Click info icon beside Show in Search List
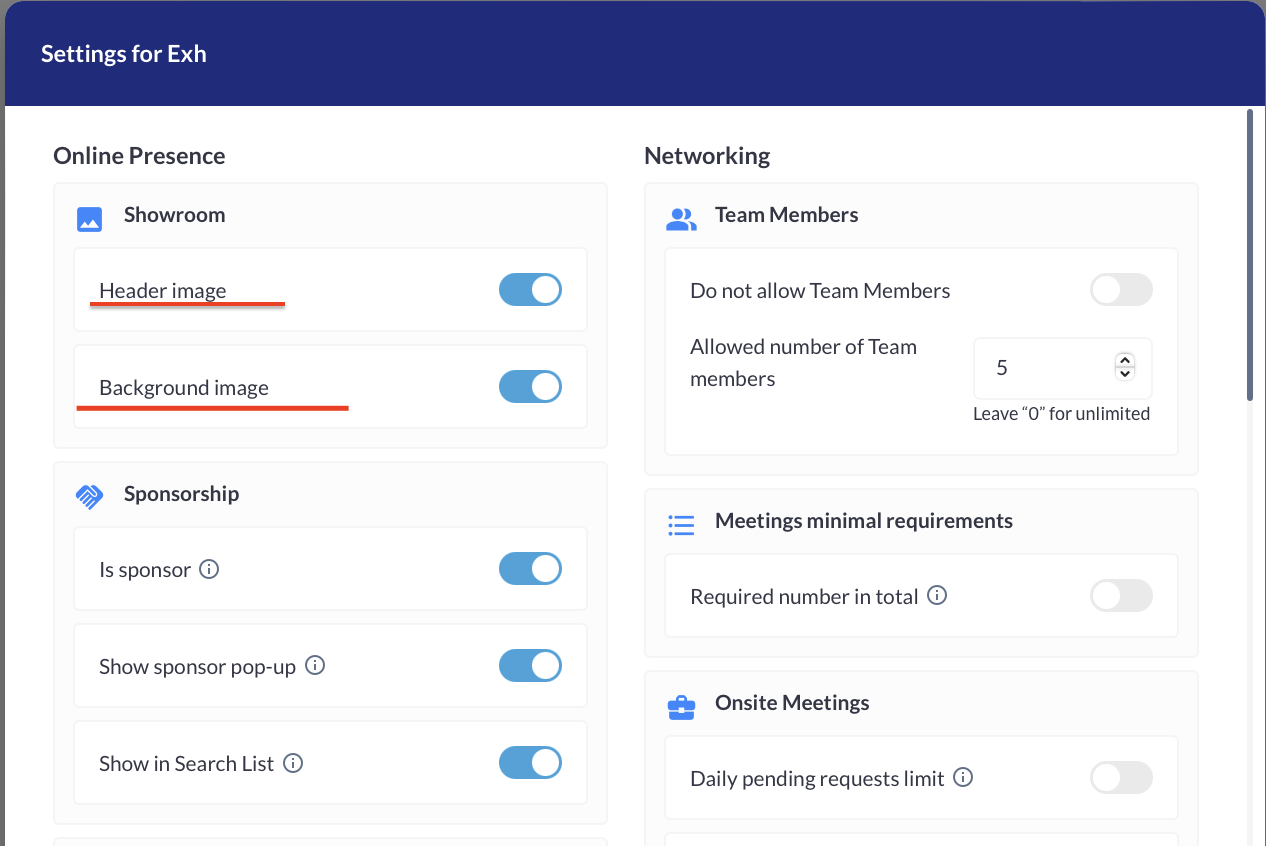Viewport: 1266px width, 846px height. (x=293, y=763)
